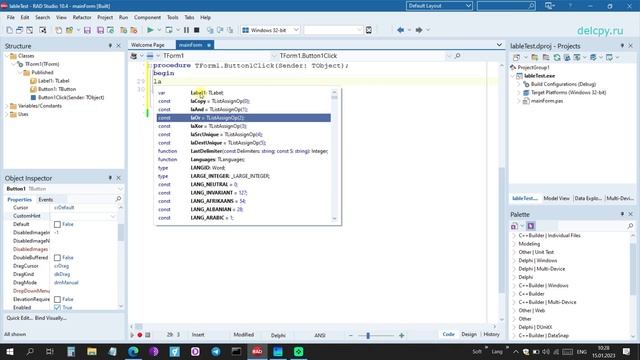Click the code completion list scrollbar
Viewport: 640px width, 360px height.
[x=334, y=156]
